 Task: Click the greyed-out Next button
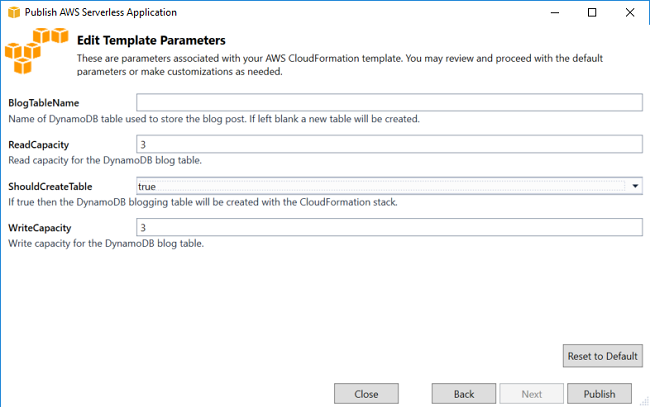(531, 394)
